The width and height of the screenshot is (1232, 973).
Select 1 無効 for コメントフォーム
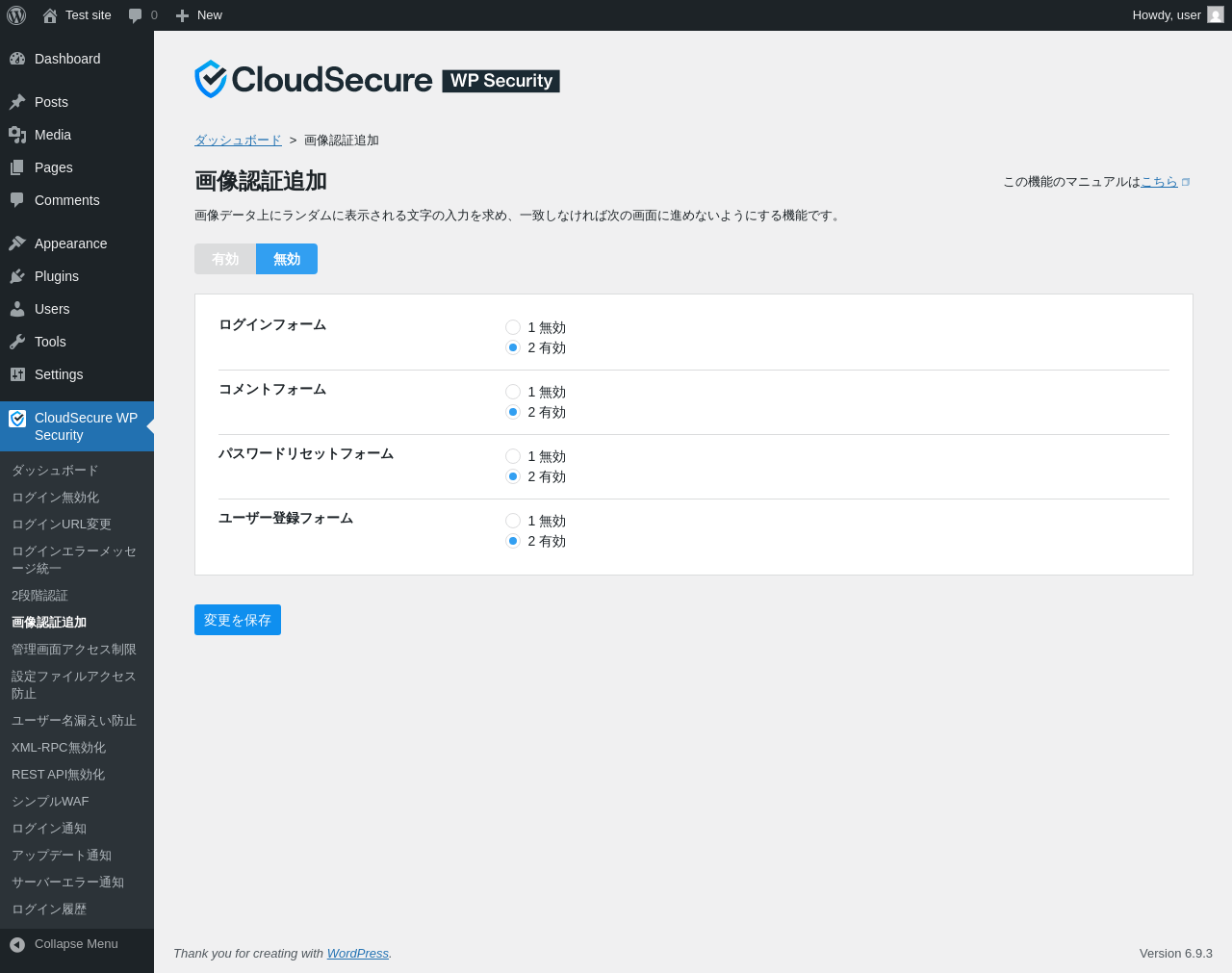tap(513, 392)
